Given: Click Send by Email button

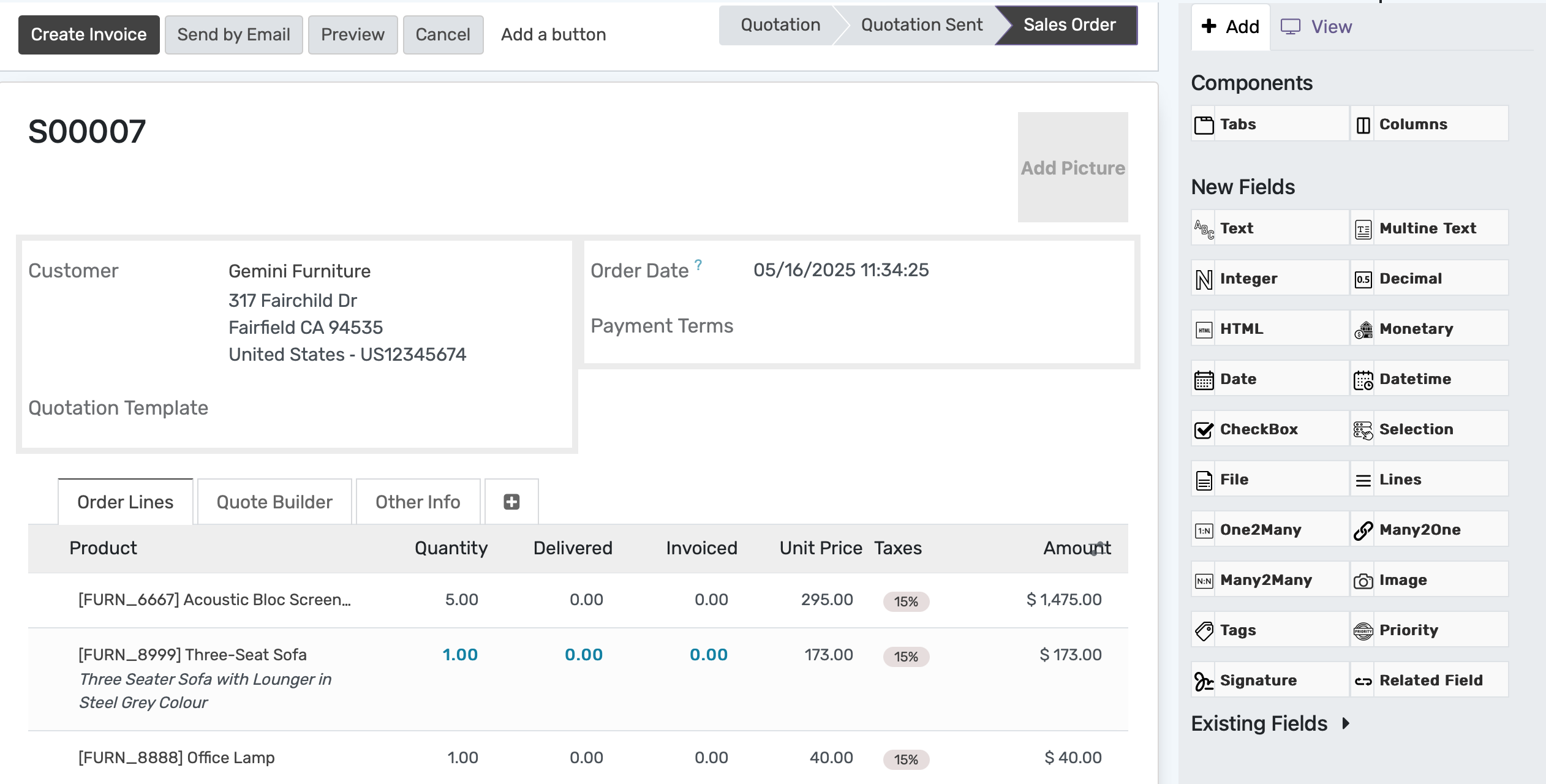Looking at the screenshot, I should (x=233, y=34).
